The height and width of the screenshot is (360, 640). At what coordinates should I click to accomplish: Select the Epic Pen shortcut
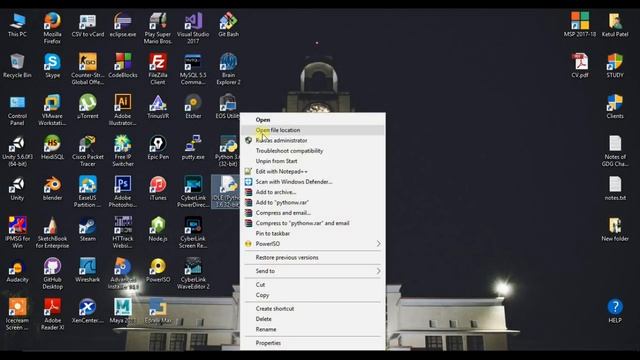click(158, 148)
